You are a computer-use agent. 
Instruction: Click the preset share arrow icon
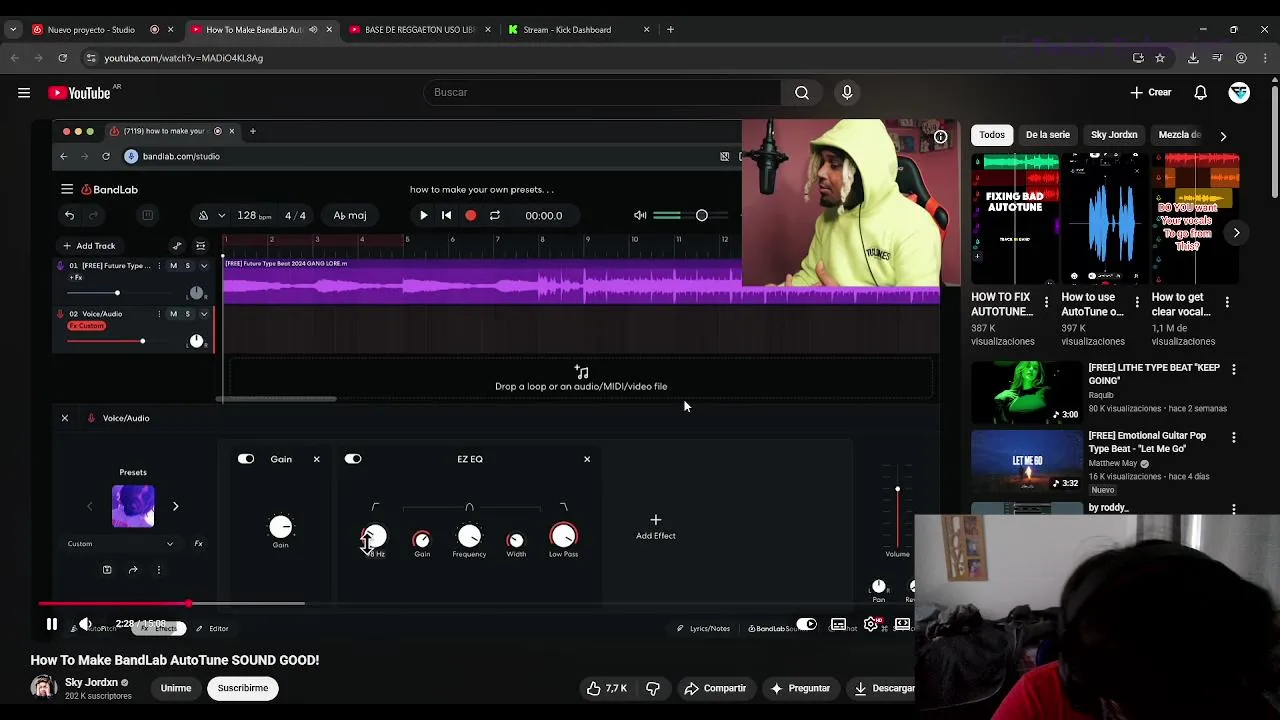tap(132, 570)
